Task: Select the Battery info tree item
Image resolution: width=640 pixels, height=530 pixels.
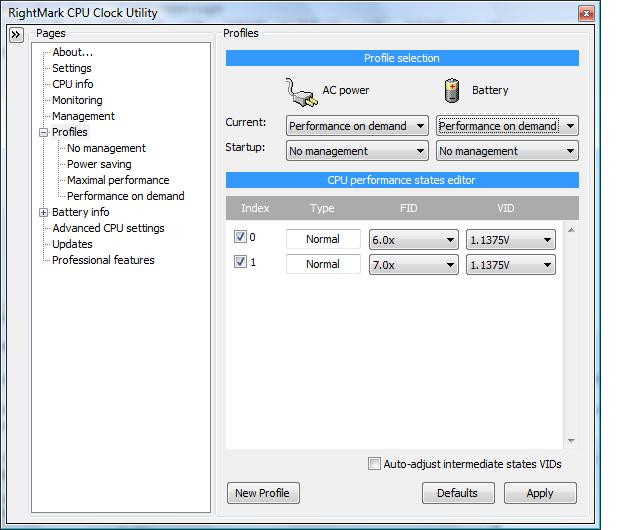Action: click(80, 212)
